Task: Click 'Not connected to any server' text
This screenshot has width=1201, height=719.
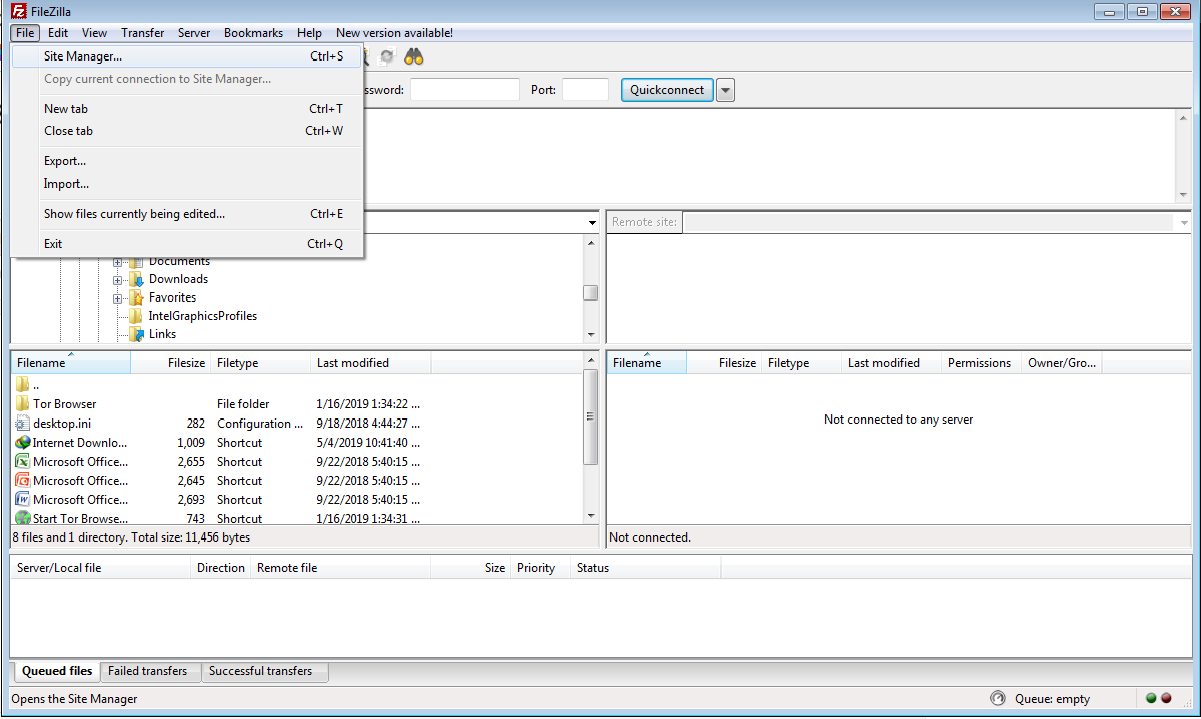Action: pyautogui.click(x=898, y=420)
